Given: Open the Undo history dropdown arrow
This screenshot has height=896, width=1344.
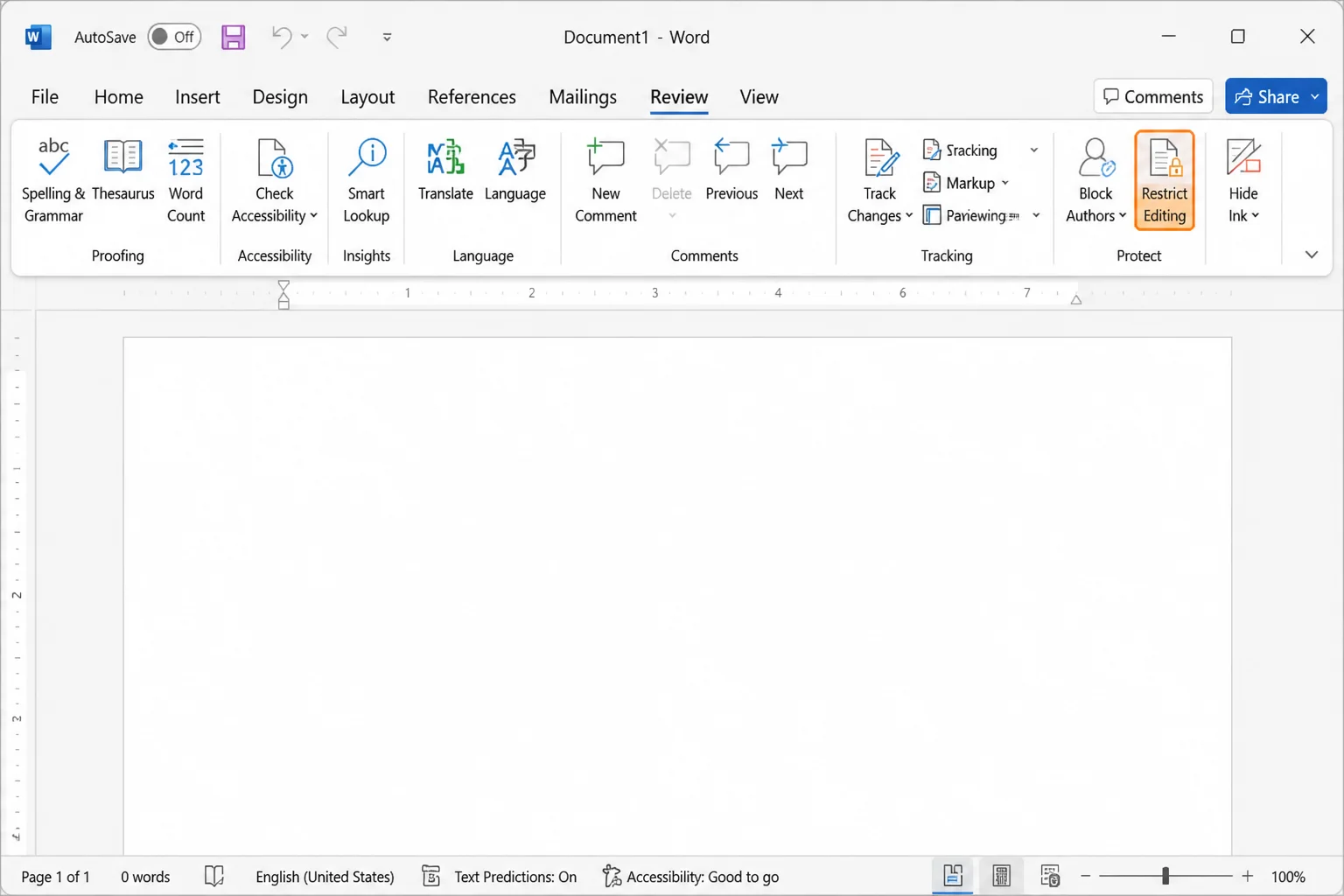Looking at the screenshot, I should 304,37.
